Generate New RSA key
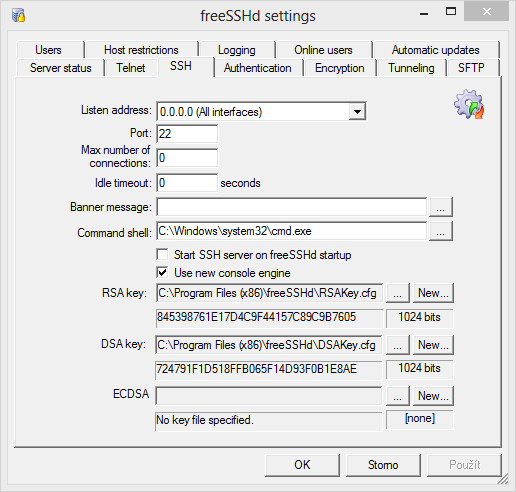 [433, 293]
